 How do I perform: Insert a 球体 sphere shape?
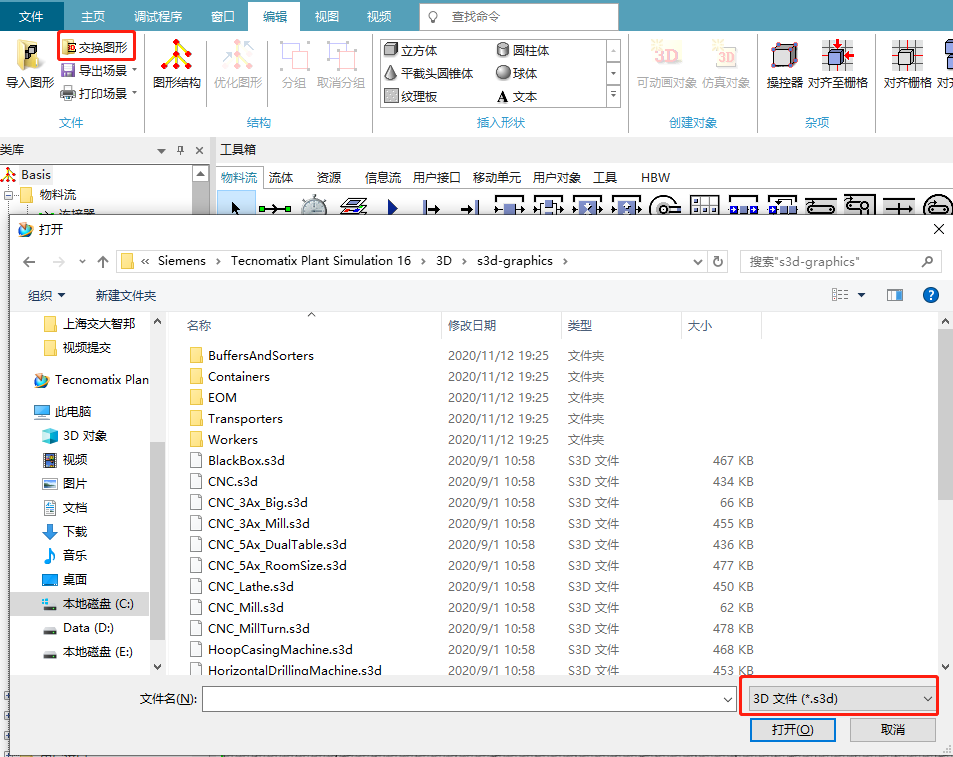click(517, 73)
